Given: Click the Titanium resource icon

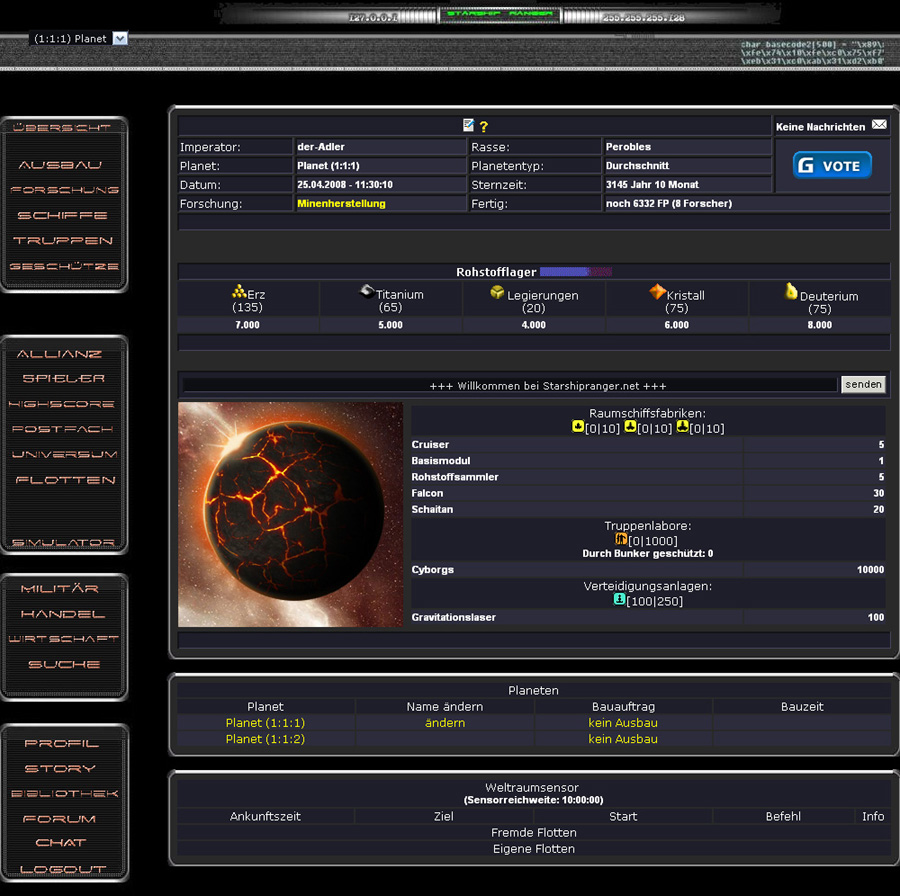Looking at the screenshot, I should pos(368,292).
